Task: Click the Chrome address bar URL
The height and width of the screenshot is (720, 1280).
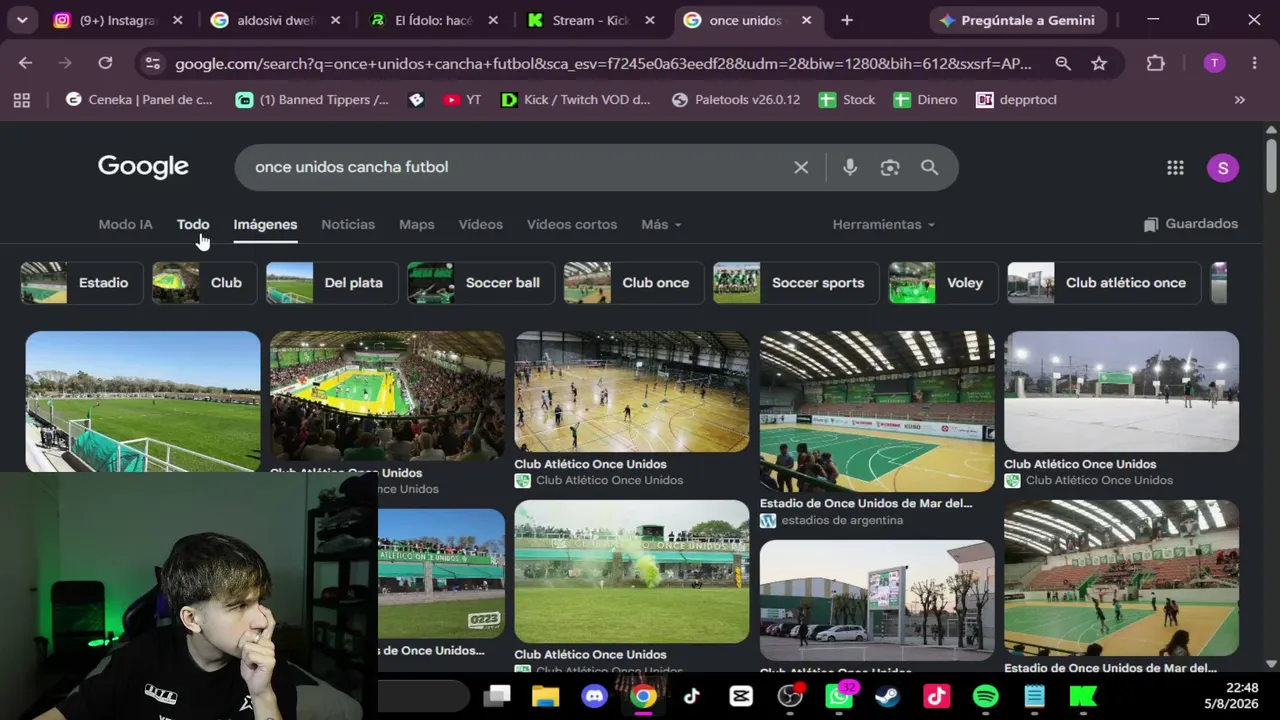Action: 603,63
